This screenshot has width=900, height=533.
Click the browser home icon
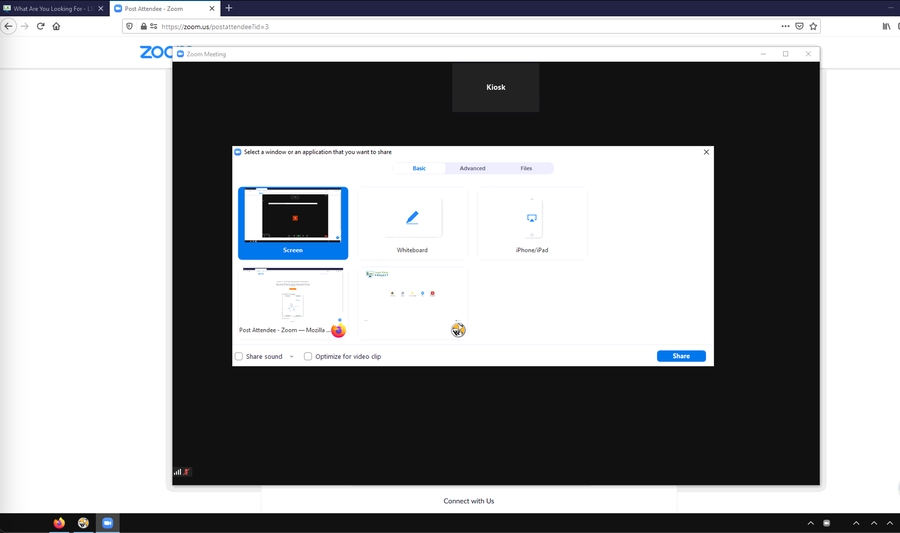[56, 26]
